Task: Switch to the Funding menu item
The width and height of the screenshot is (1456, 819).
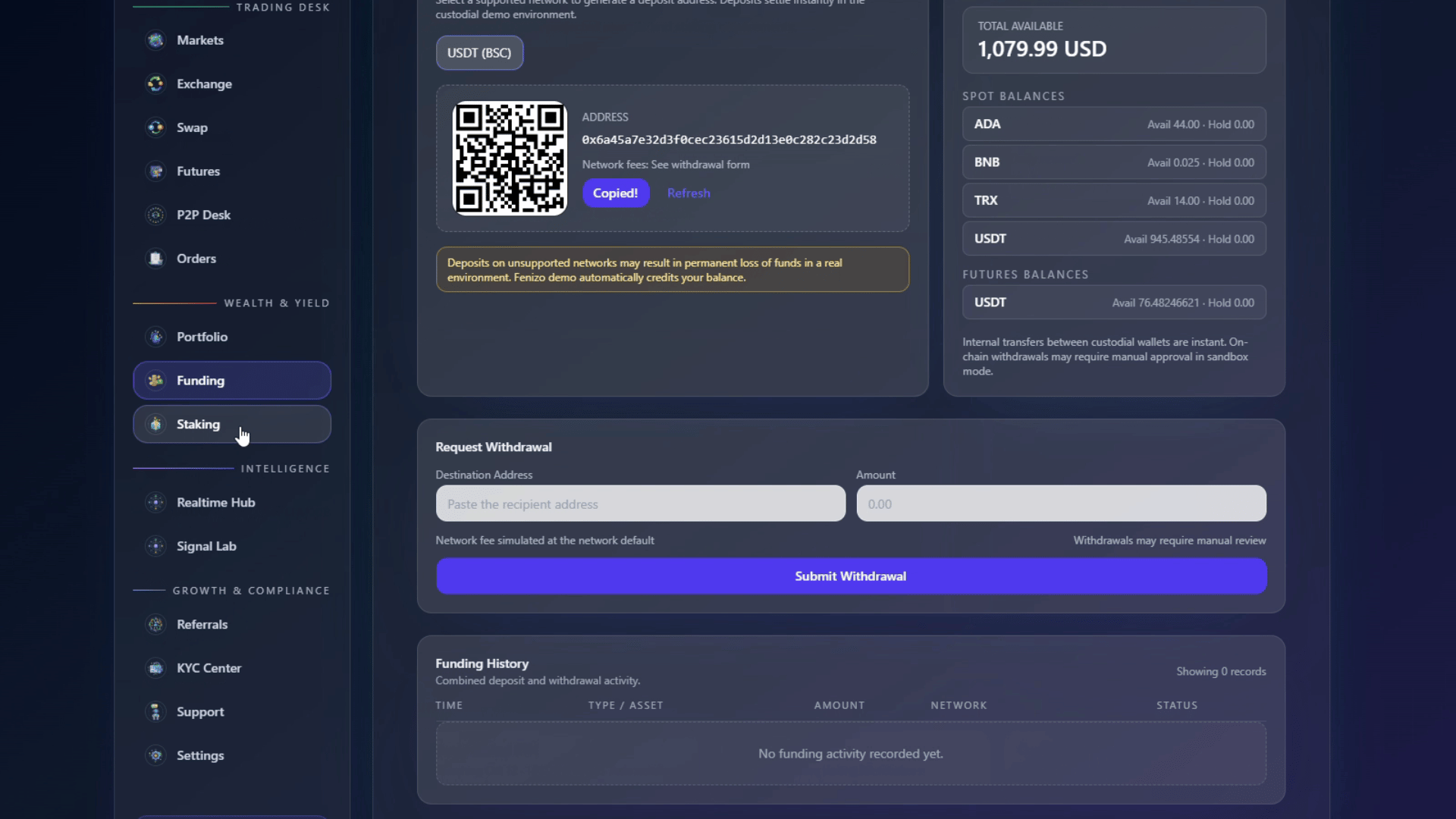Action: click(231, 380)
